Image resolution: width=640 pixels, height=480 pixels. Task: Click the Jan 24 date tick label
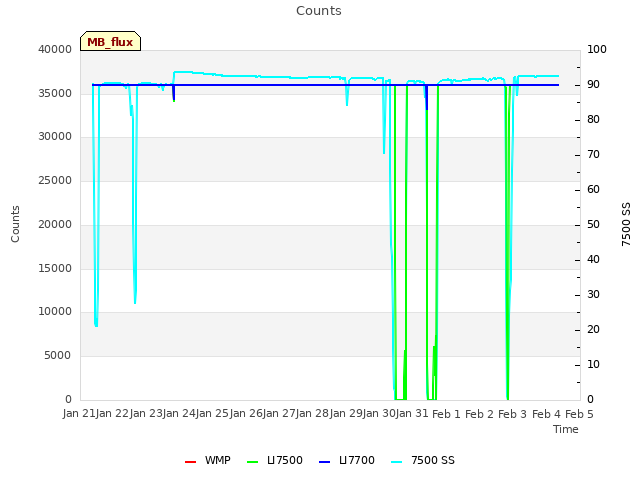click(179, 413)
